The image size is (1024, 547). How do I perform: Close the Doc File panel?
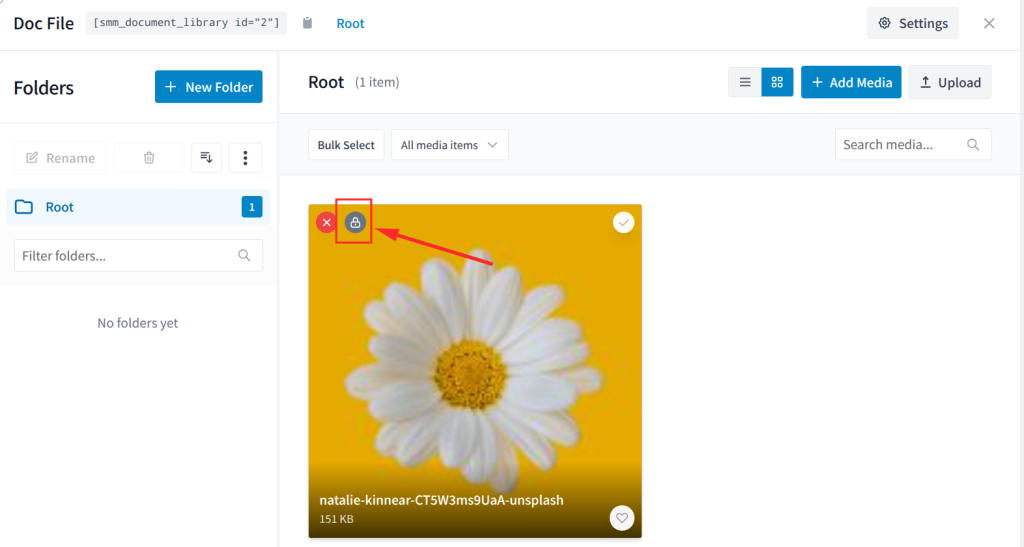click(x=989, y=23)
